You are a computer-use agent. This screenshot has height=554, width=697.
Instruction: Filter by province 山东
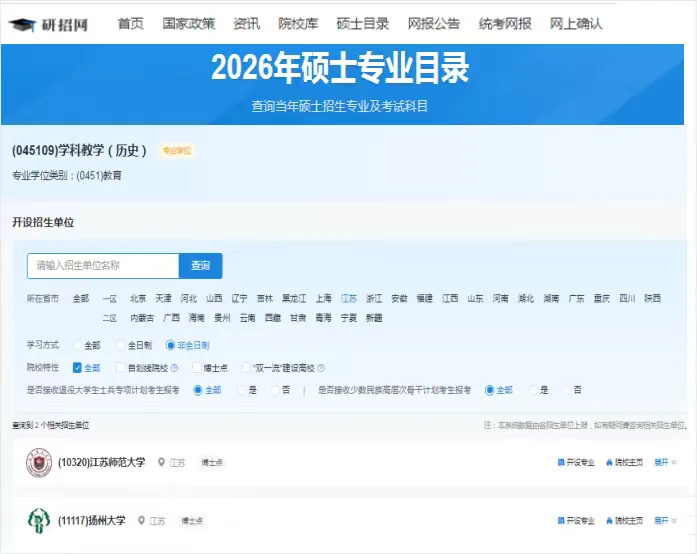(475, 298)
